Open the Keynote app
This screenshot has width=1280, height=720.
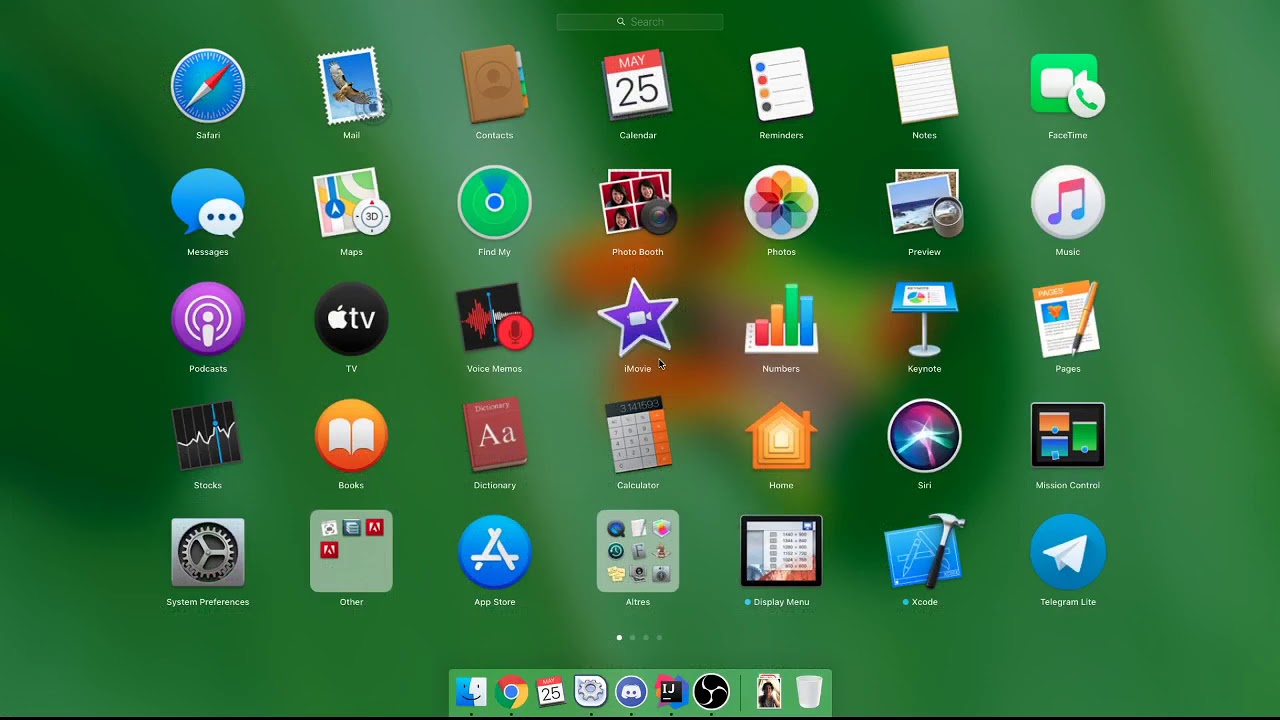[x=924, y=320]
